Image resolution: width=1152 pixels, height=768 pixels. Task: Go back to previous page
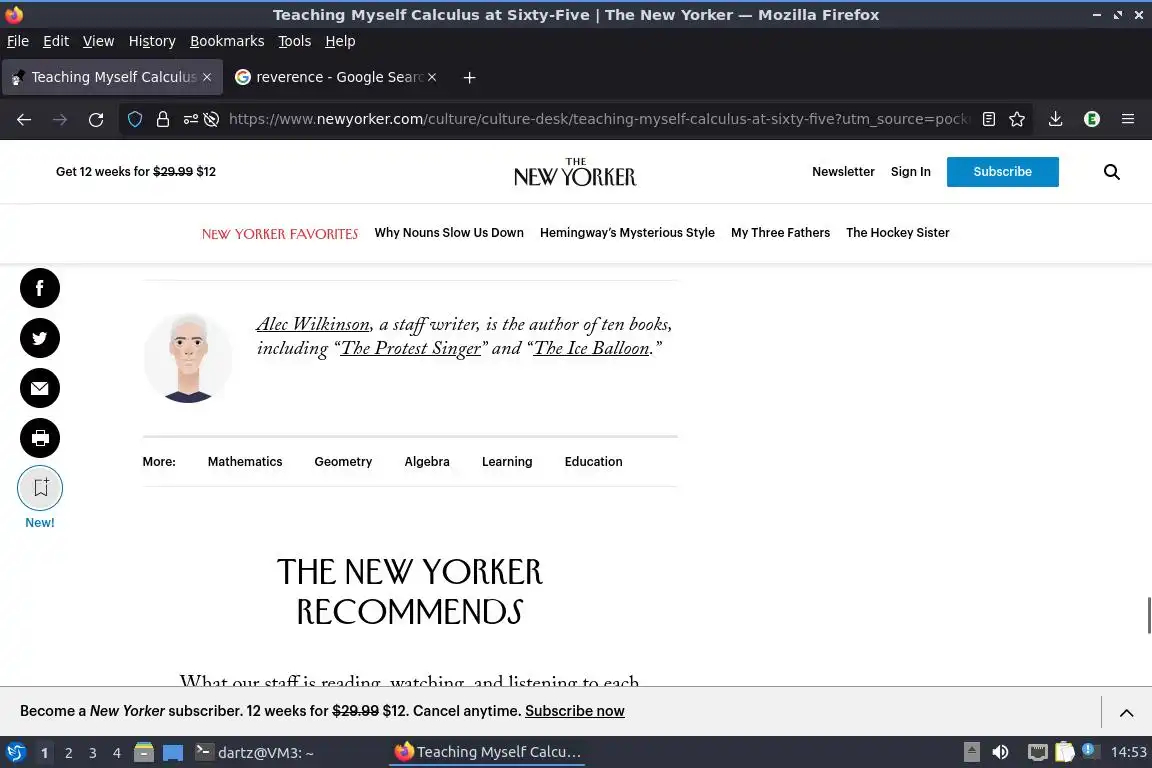pyautogui.click(x=24, y=119)
